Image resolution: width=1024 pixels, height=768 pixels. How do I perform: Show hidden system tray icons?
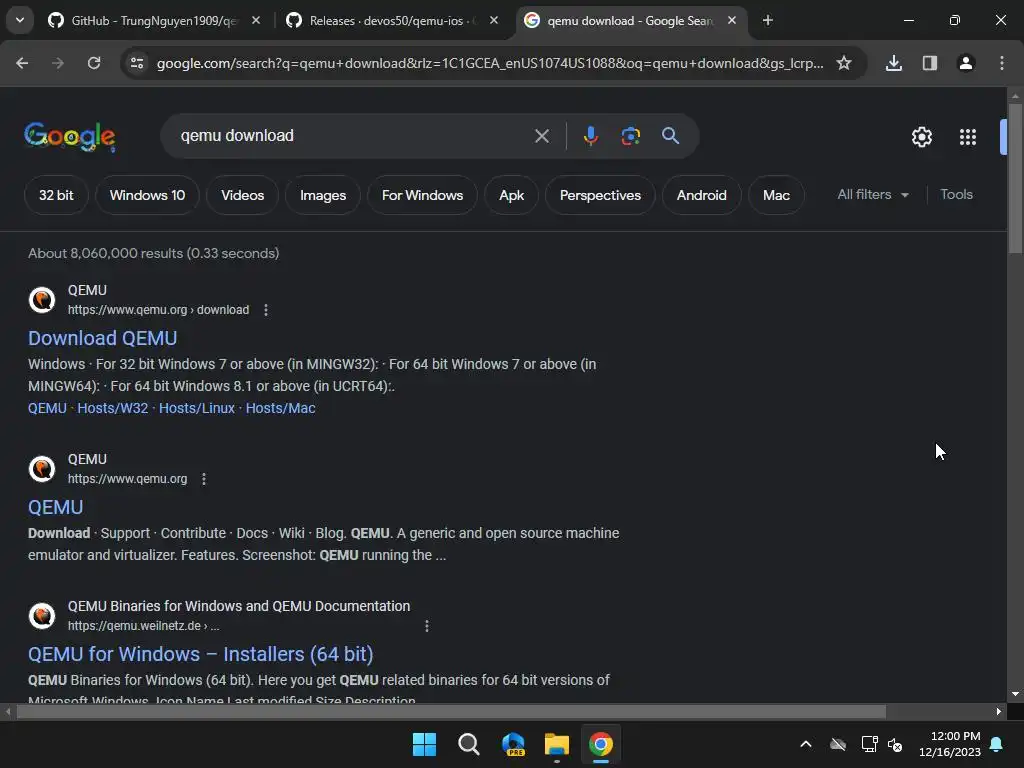[x=806, y=744]
